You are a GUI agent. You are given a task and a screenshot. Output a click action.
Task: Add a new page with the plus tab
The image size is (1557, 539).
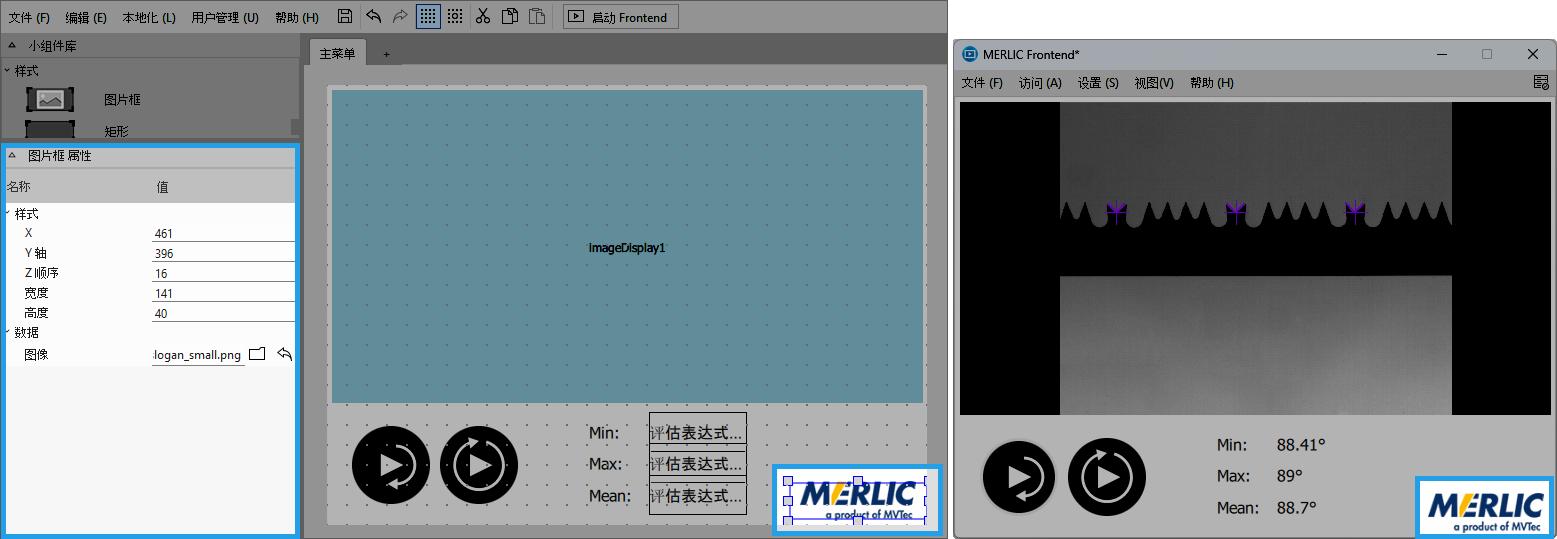pyautogui.click(x=386, y=54)
